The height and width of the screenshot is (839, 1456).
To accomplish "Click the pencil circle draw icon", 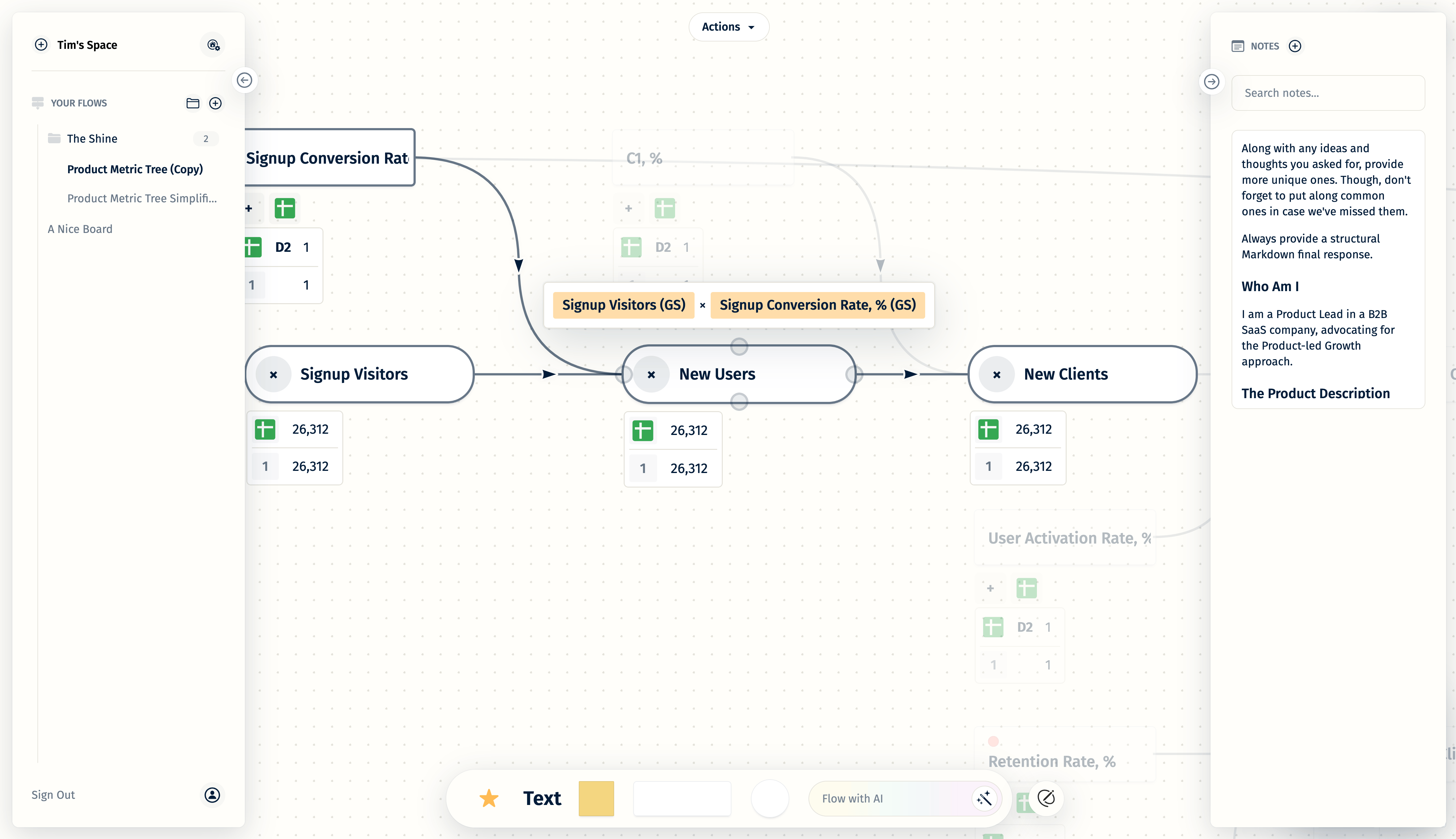I will [1046, 798].
